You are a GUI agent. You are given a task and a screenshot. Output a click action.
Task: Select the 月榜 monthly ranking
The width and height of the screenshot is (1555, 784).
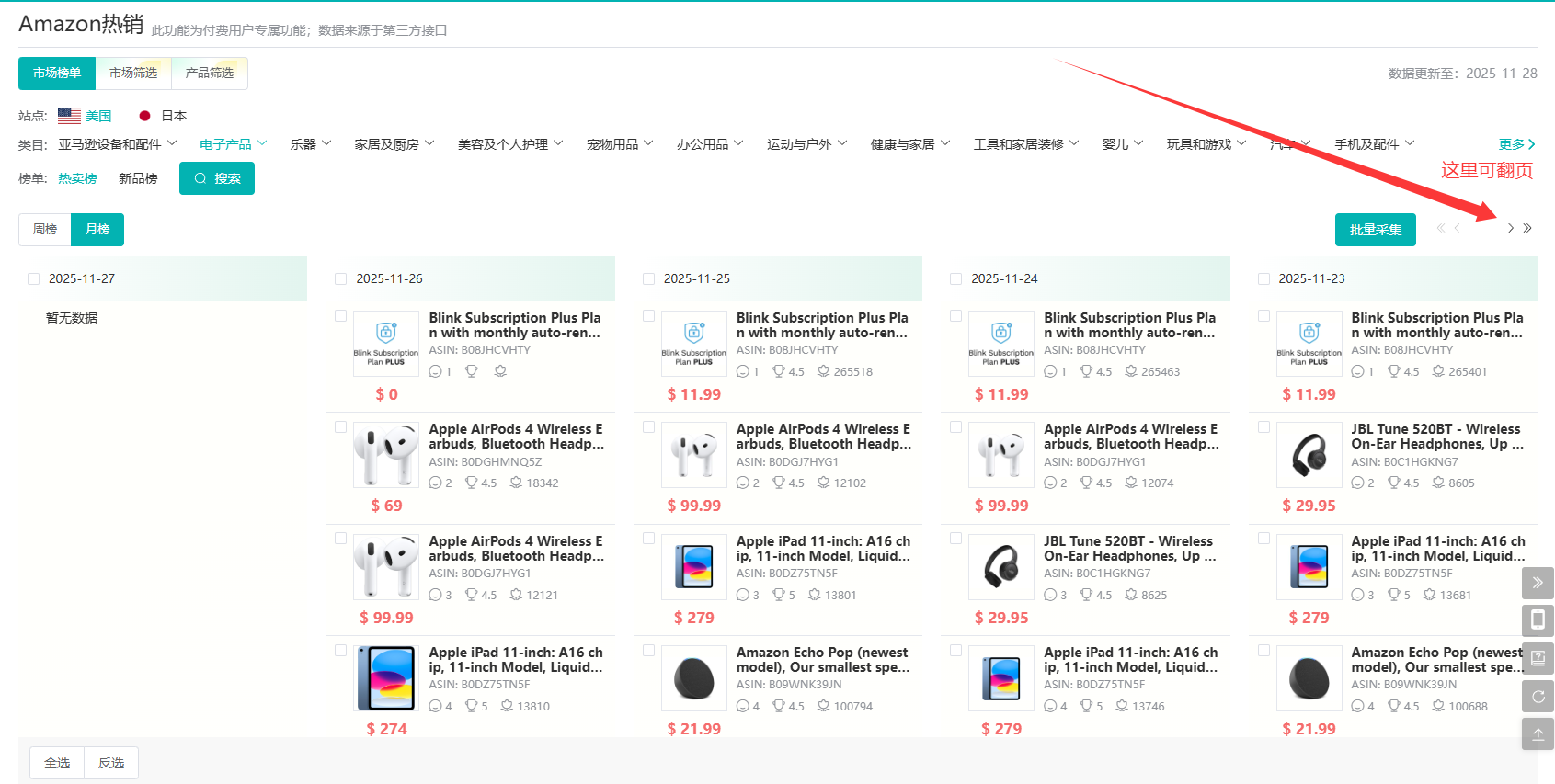97,230
